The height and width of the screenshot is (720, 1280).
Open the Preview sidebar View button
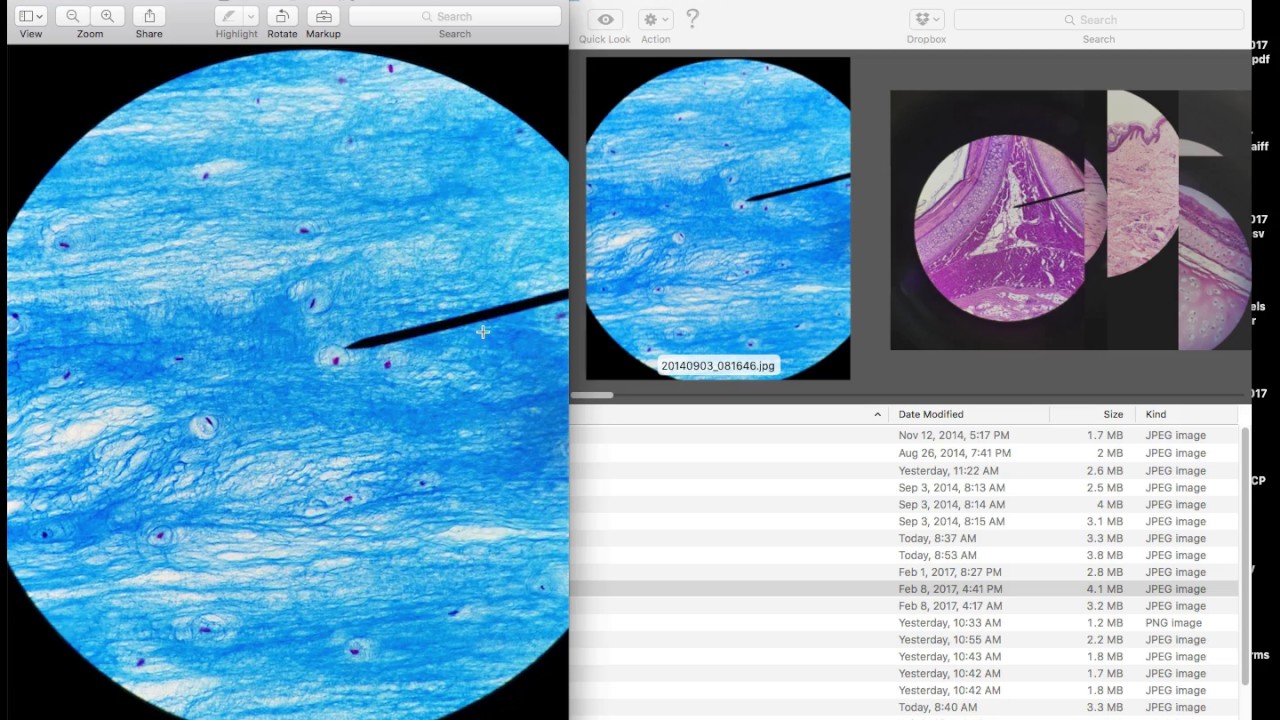[x=30, y=17]
